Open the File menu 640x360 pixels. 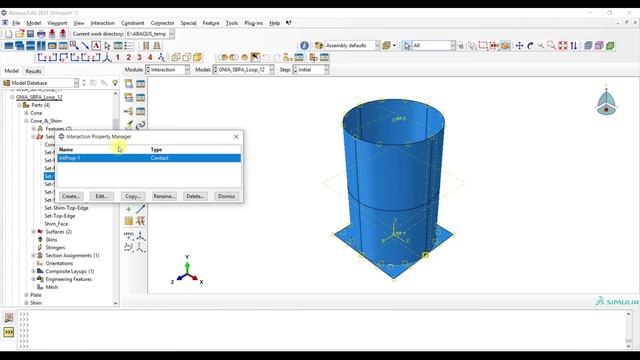pyautogui.click(x=16, y=23)
